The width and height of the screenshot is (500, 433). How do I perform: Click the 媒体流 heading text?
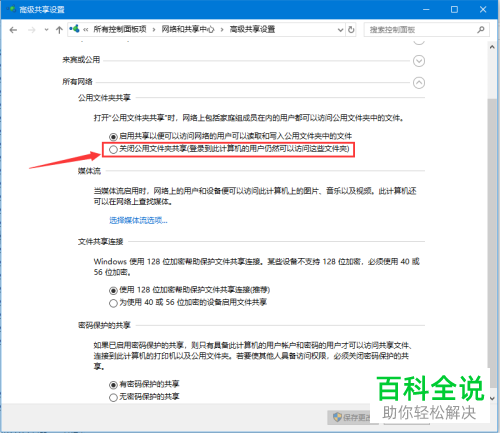pyautogui.click(x=89, y=171)
